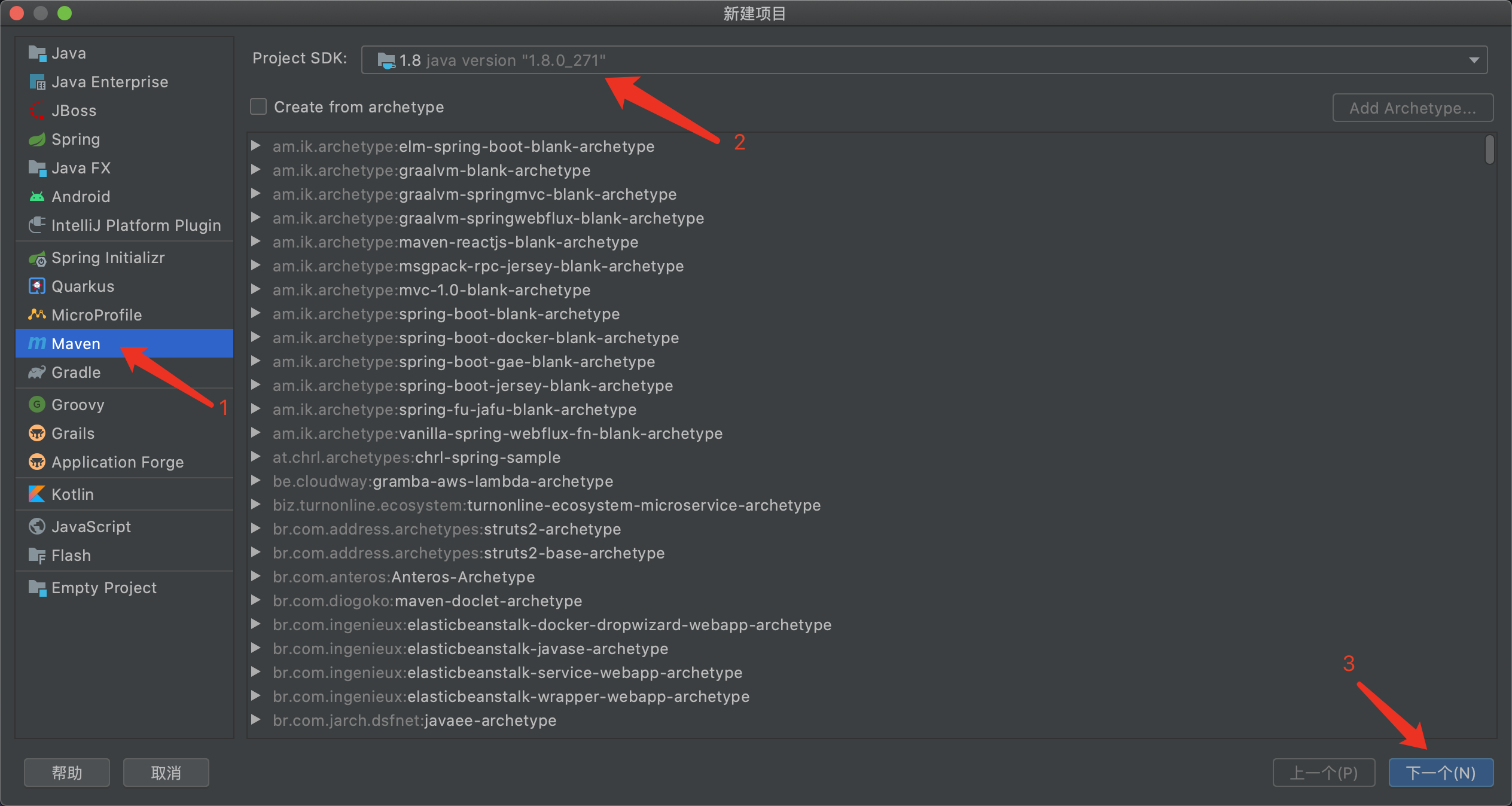1512x806 pixels.
Task: Select Java Enterprise label in project list
Action: (110, 82)
